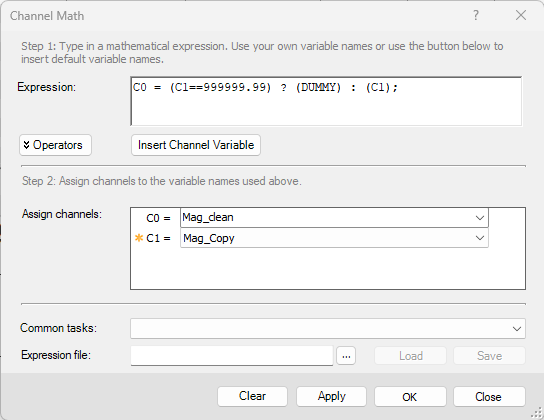Expand the Operators panel
This screenshot has width=544, height=420.
coord(56,145)
